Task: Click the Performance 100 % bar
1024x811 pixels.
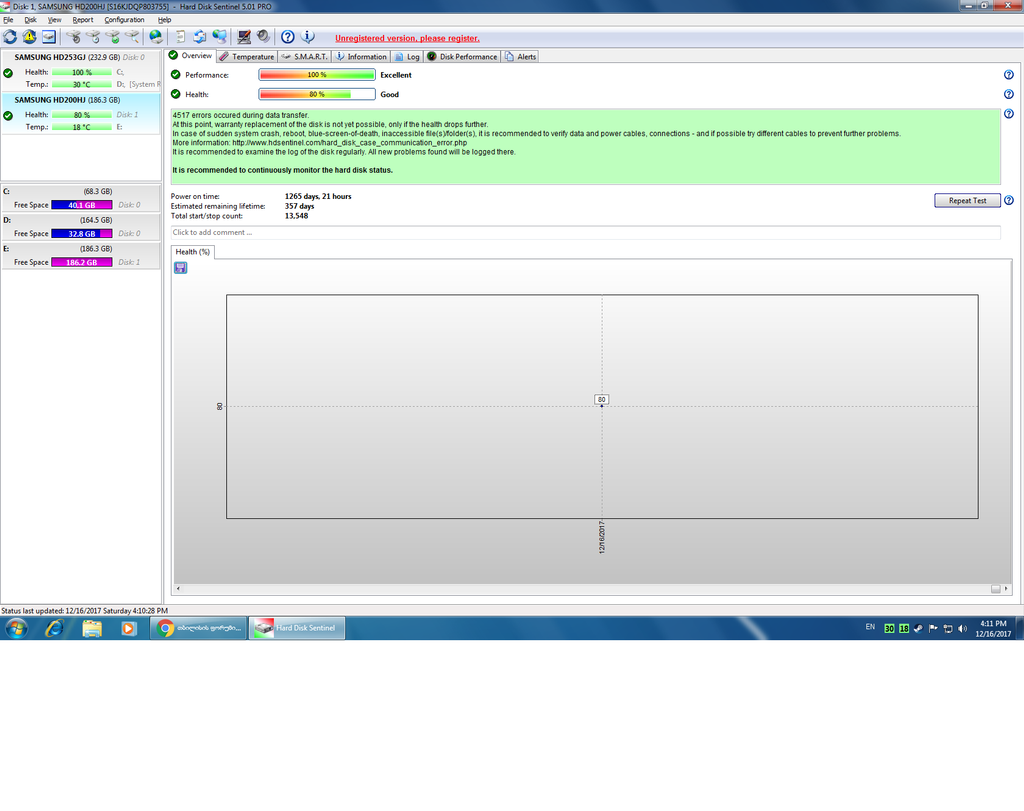Action: 317,75
